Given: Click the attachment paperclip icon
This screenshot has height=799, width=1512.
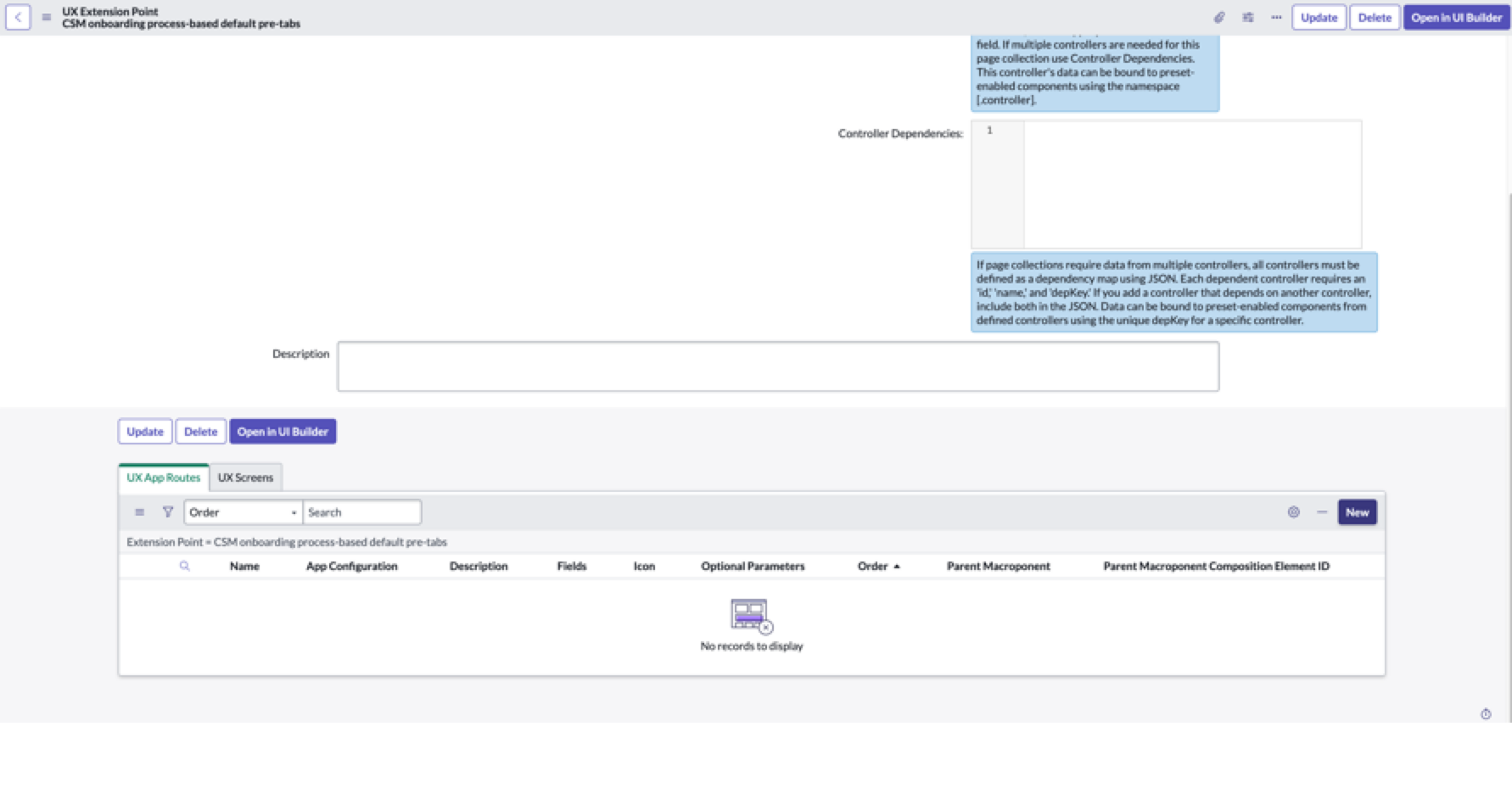Looking at the screenshot, I should click(x=1219, y=17).
